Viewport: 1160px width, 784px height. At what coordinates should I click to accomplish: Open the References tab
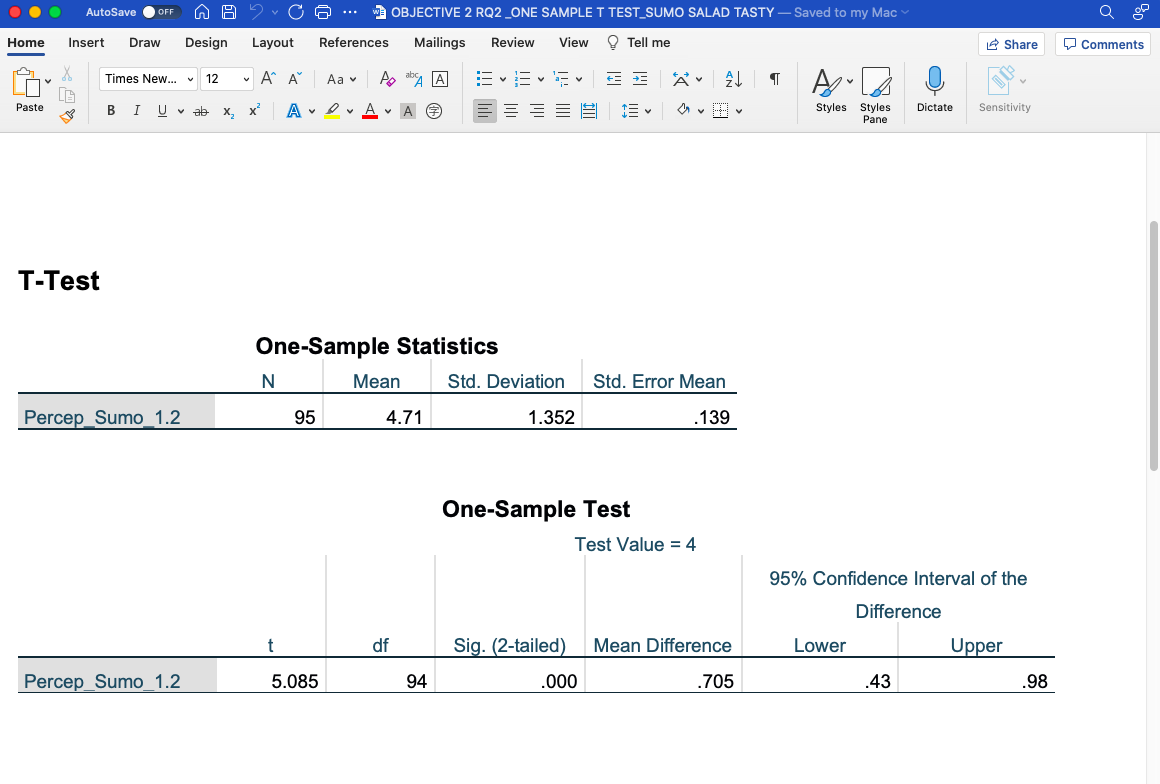[x=354, y=43]
